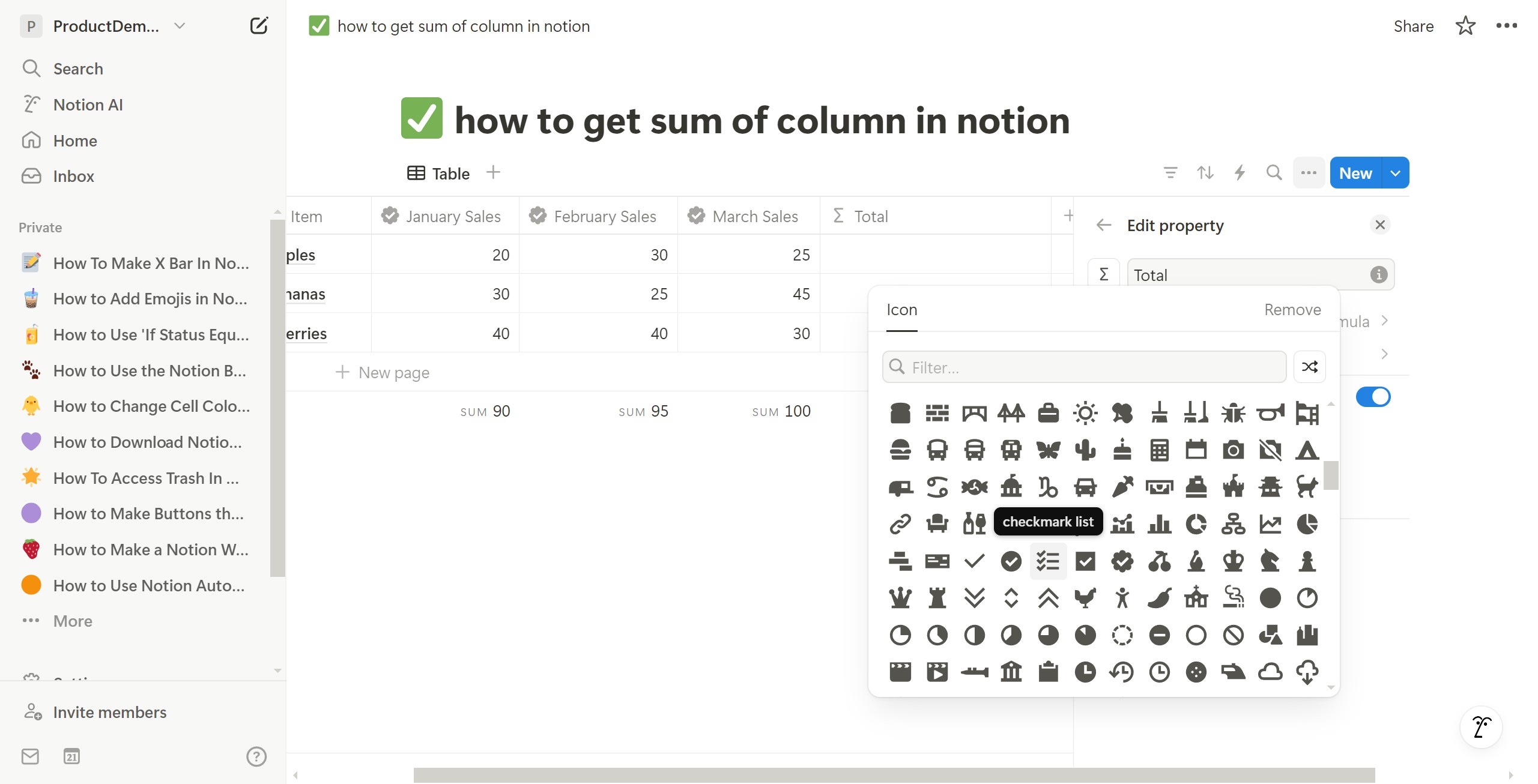Choose the circle checkmark icon
Image resolution: width=1538 pixels, height=784 pixels.
click(x=1011, y=561)
